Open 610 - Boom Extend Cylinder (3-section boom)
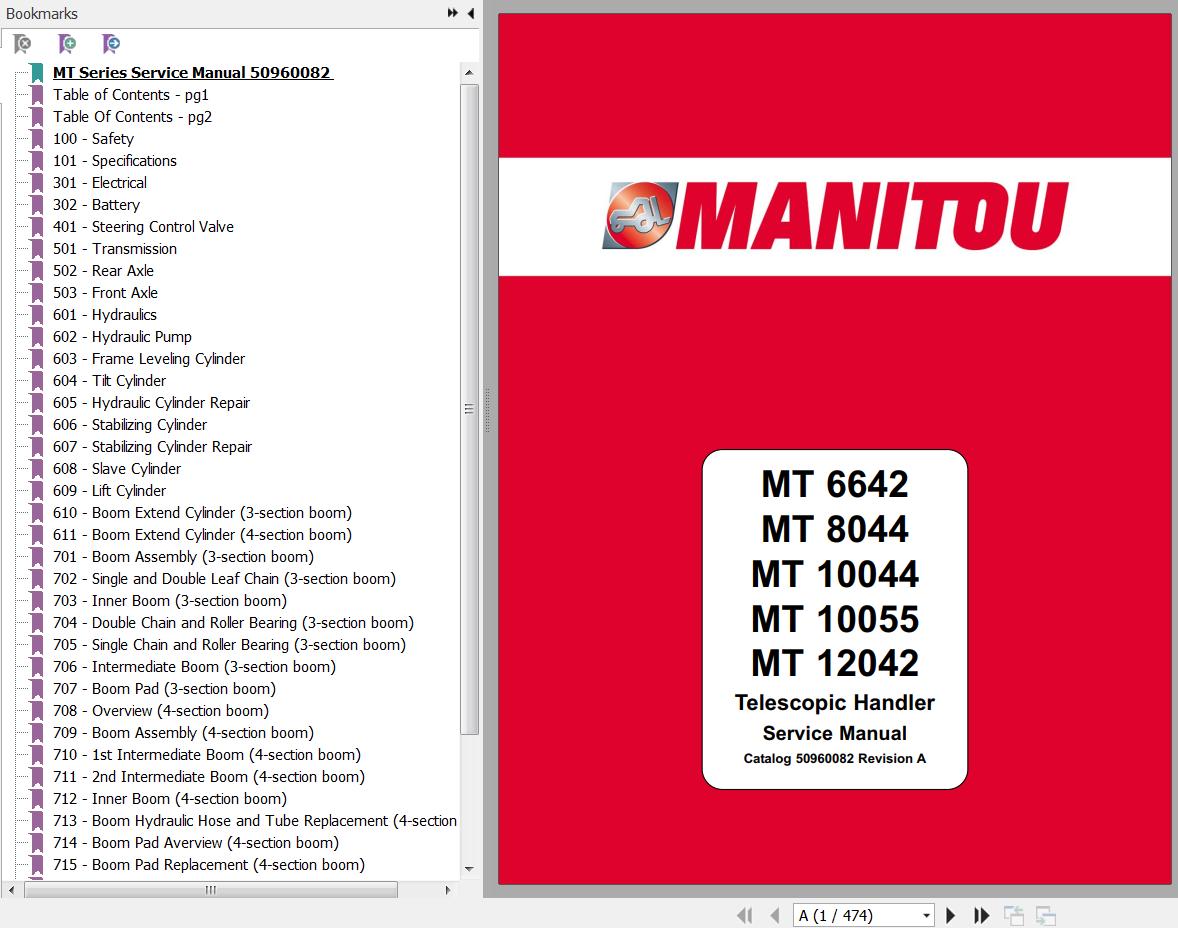Viewport: 1178px width, 928px height. [x=202, y=512]
